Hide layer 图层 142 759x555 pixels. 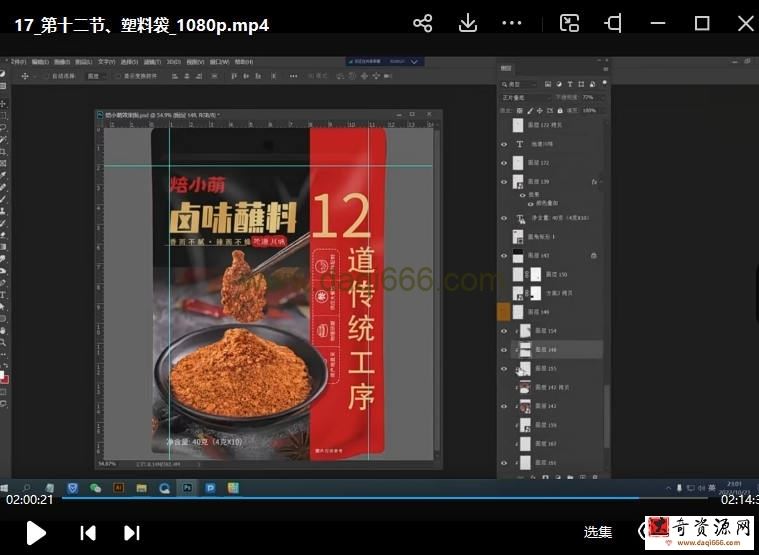coord(504,406)
